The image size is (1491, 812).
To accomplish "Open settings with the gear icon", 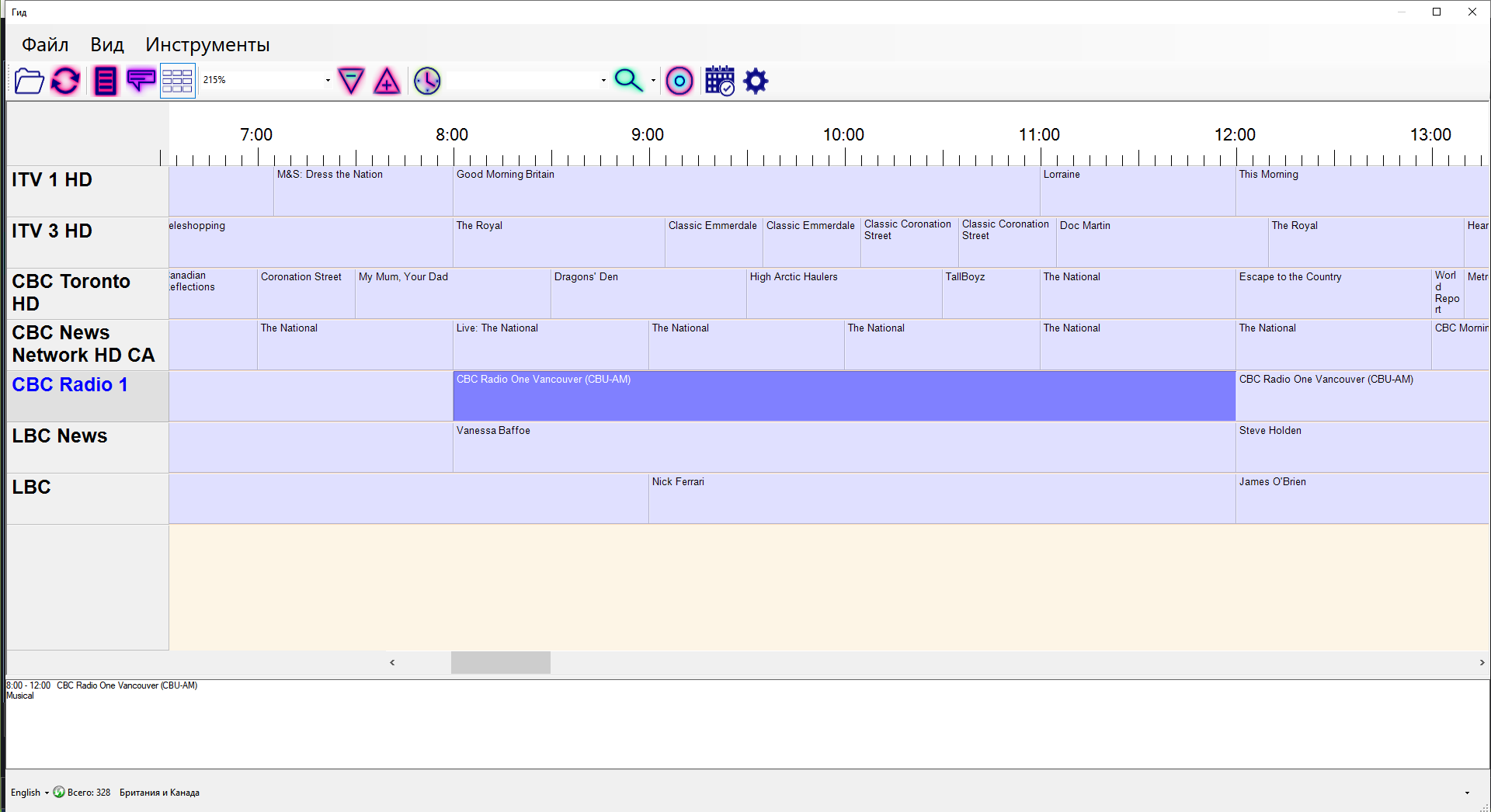I will (x=756, y=81).
